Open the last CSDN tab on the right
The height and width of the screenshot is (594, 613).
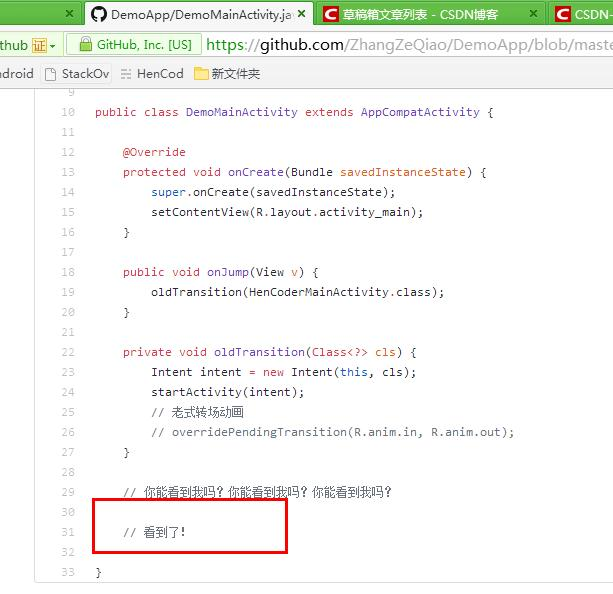click(581, 14)
